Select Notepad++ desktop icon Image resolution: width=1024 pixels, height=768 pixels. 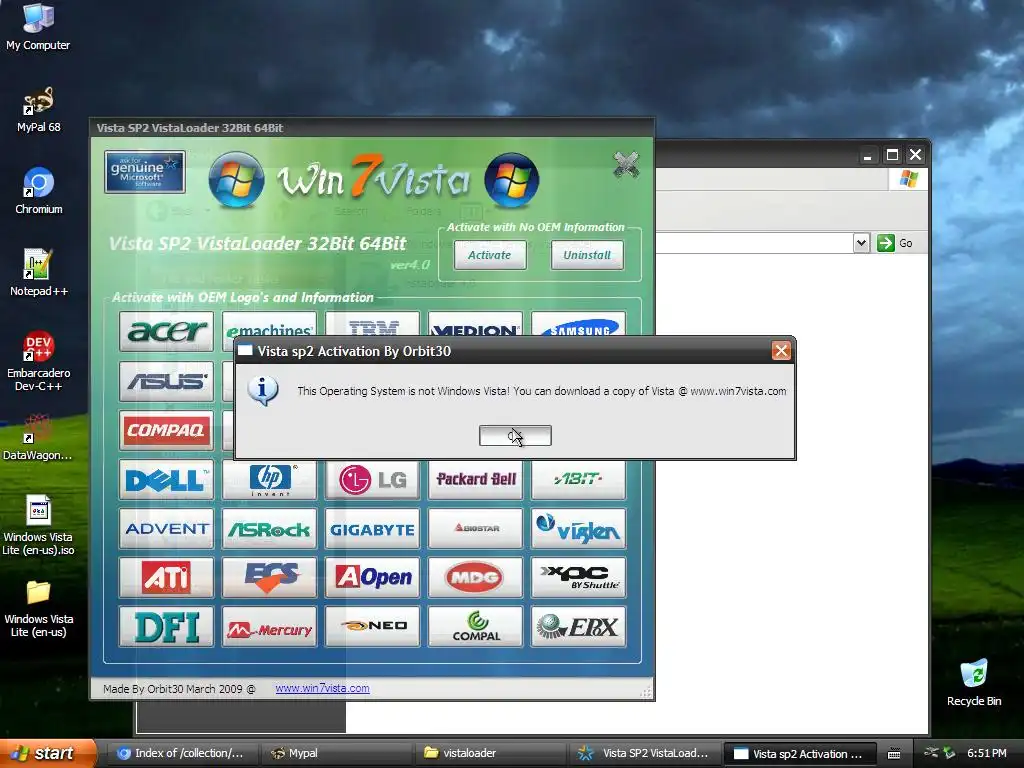[39, 273]
